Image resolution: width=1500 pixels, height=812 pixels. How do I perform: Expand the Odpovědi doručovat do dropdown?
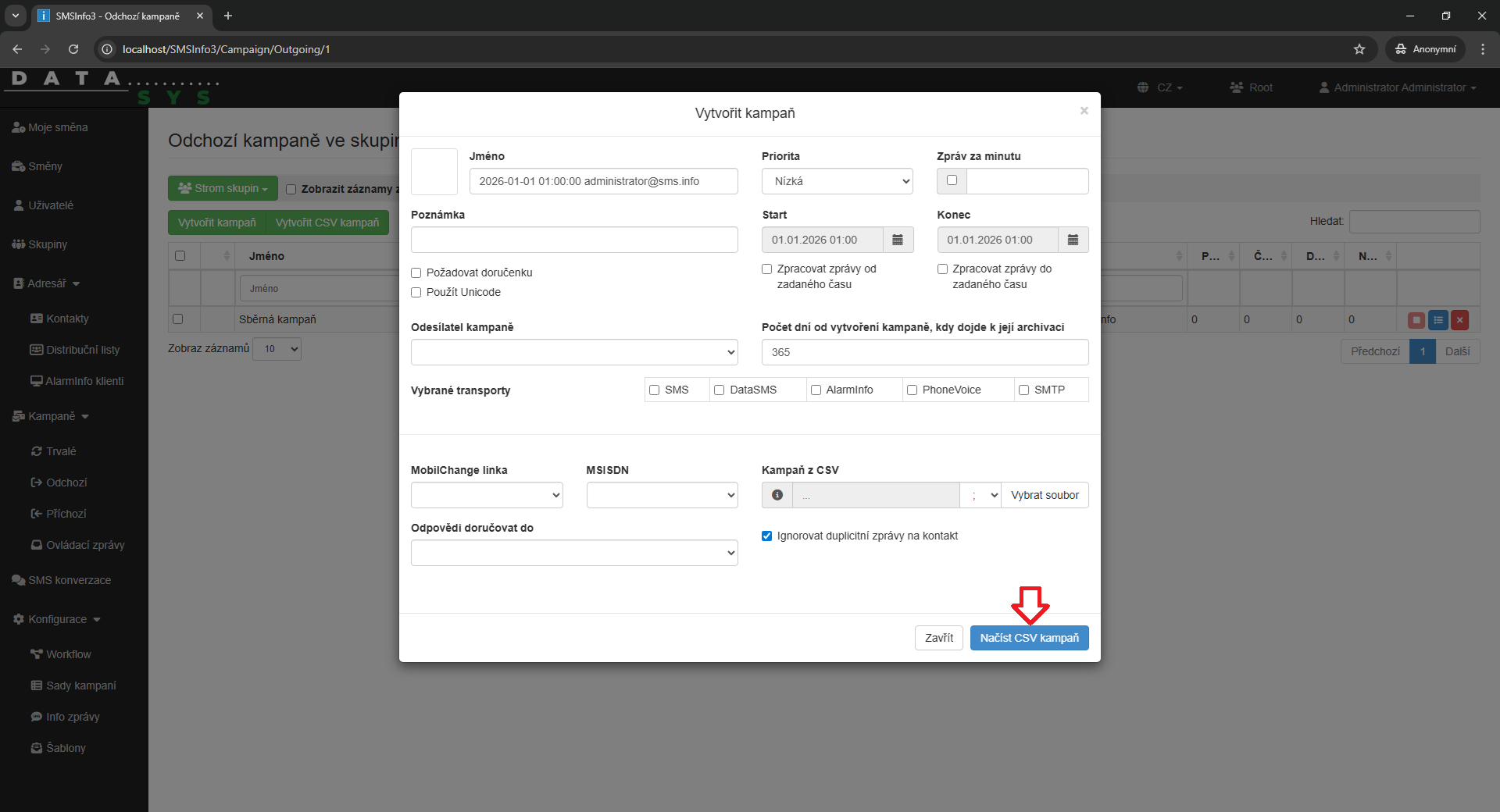[573, 553]
